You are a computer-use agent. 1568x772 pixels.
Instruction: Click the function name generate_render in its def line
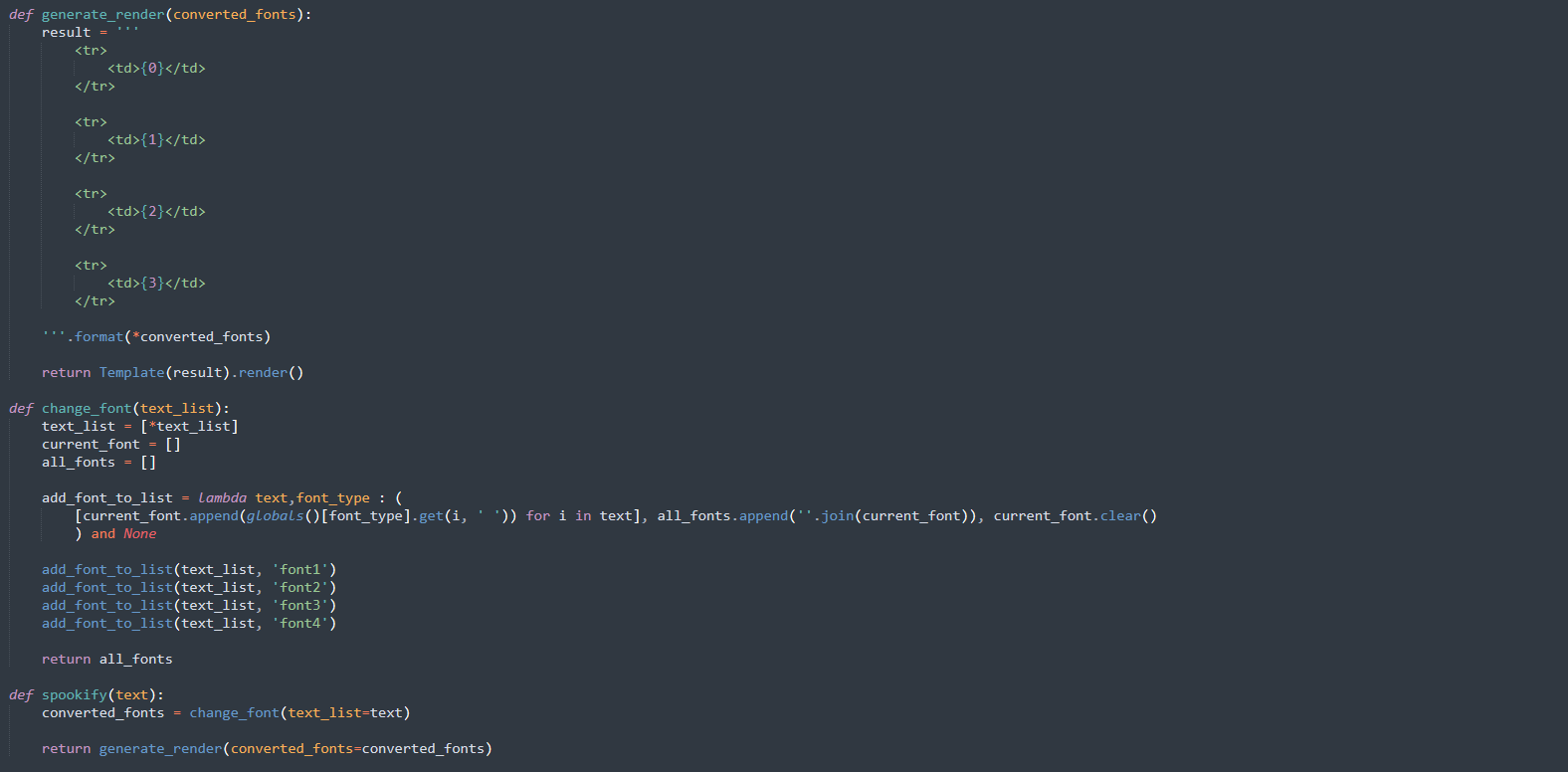click(x=102, y=14)
